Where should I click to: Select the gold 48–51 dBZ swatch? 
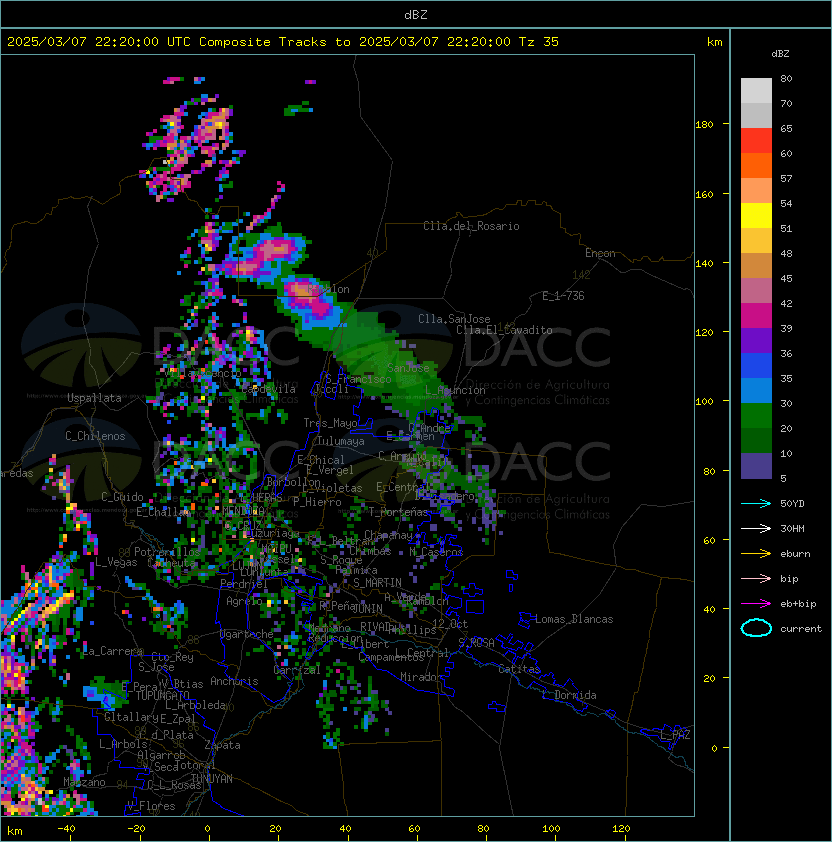756,241
